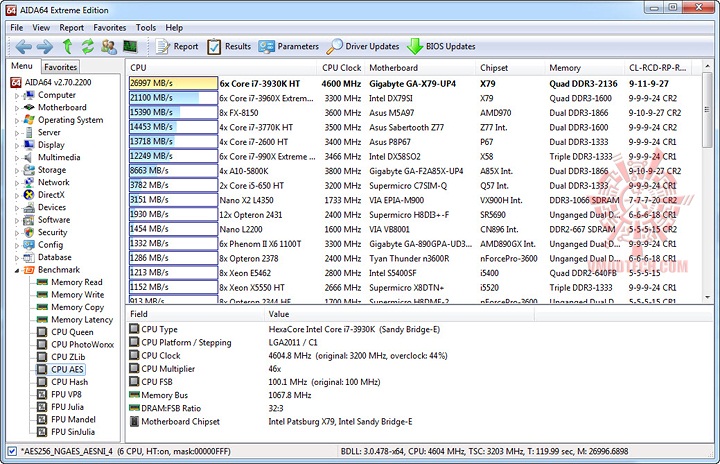The height and width of the screenshot is (464, 720).
Task: Select the Storage node icon
Action: coord(29,170)
